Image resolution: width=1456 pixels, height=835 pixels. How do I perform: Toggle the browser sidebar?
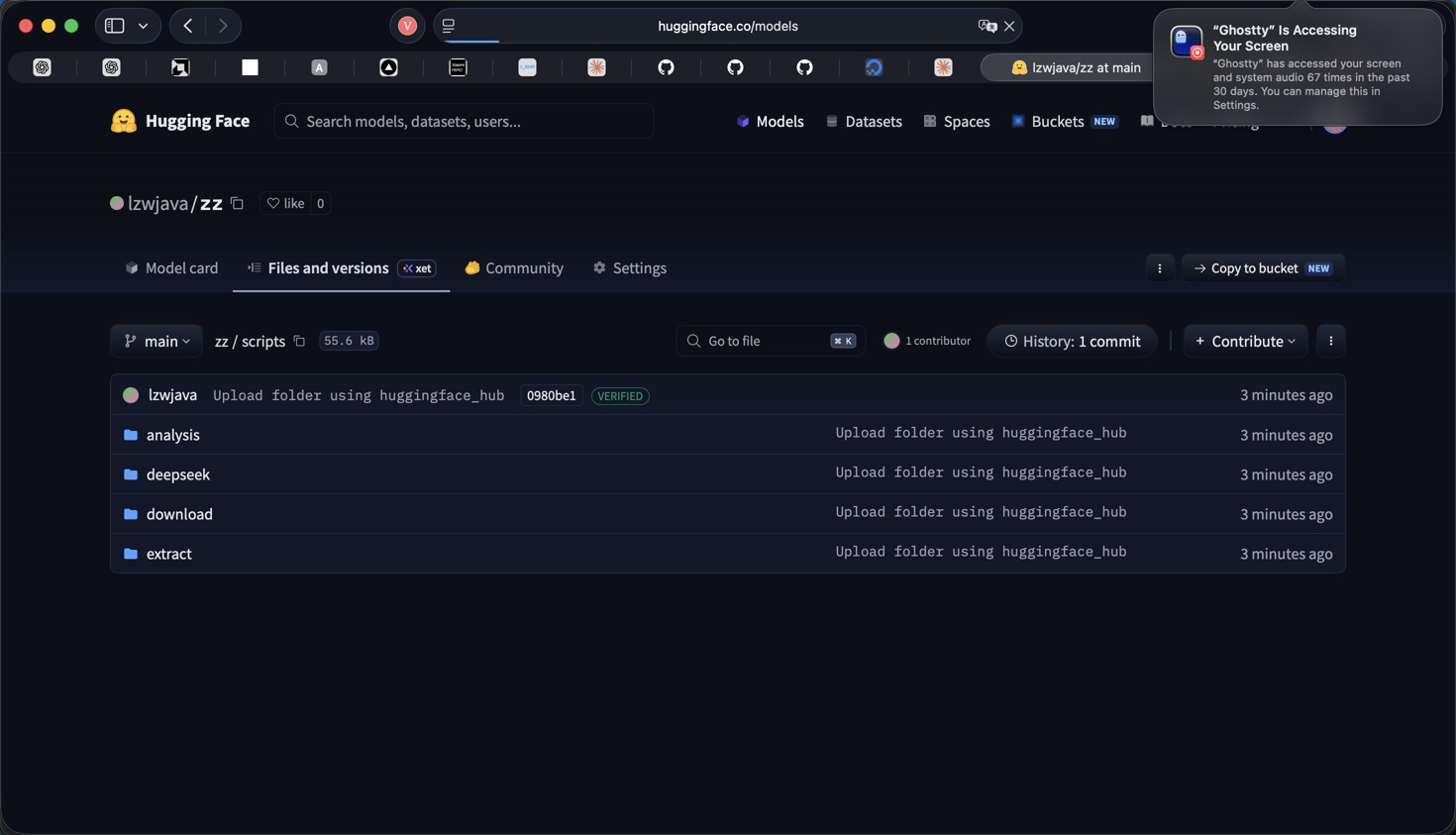coord(115,26)
